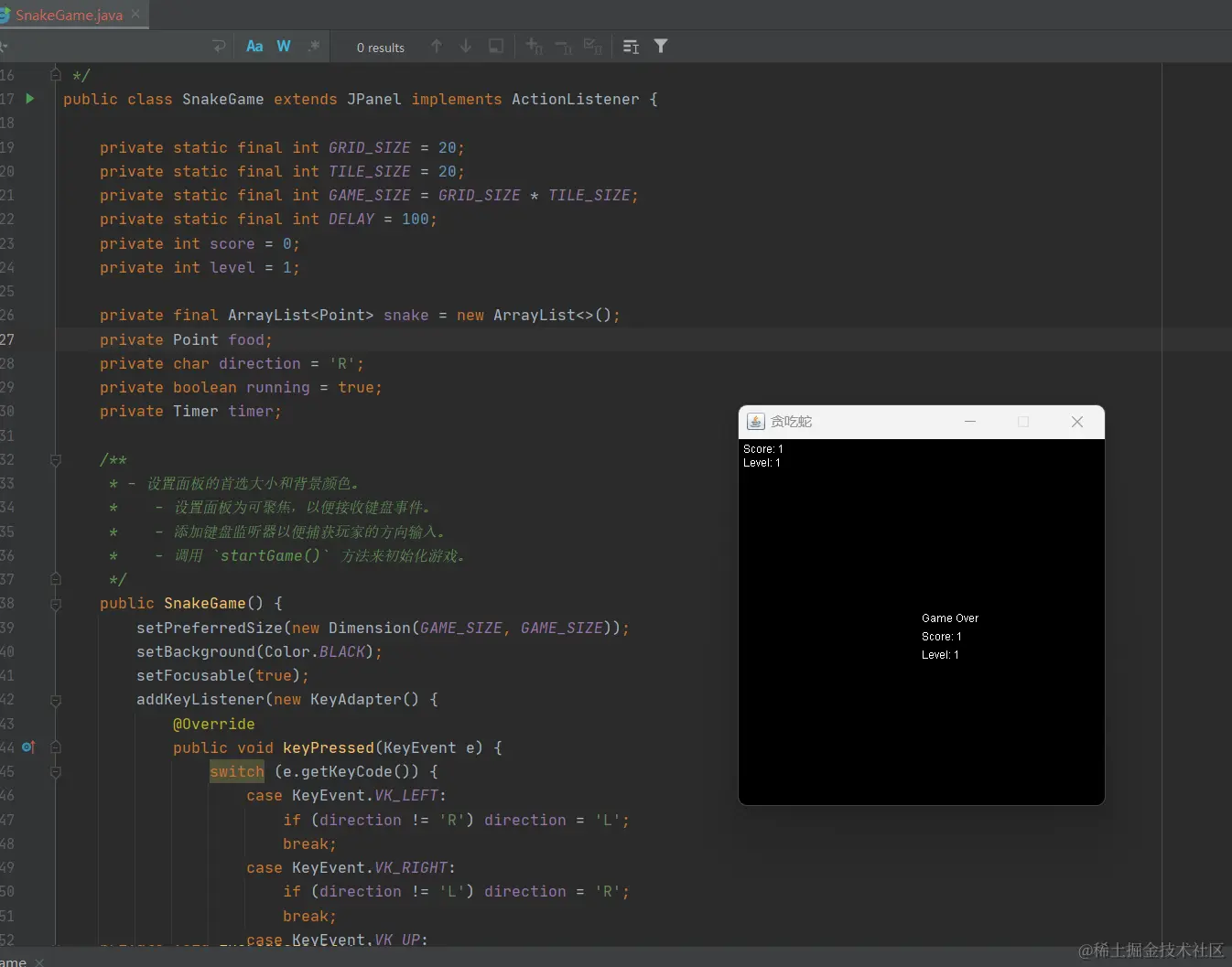
Task: Go to previous occurrence with up arrow
Action: click(x=437, y=47)
